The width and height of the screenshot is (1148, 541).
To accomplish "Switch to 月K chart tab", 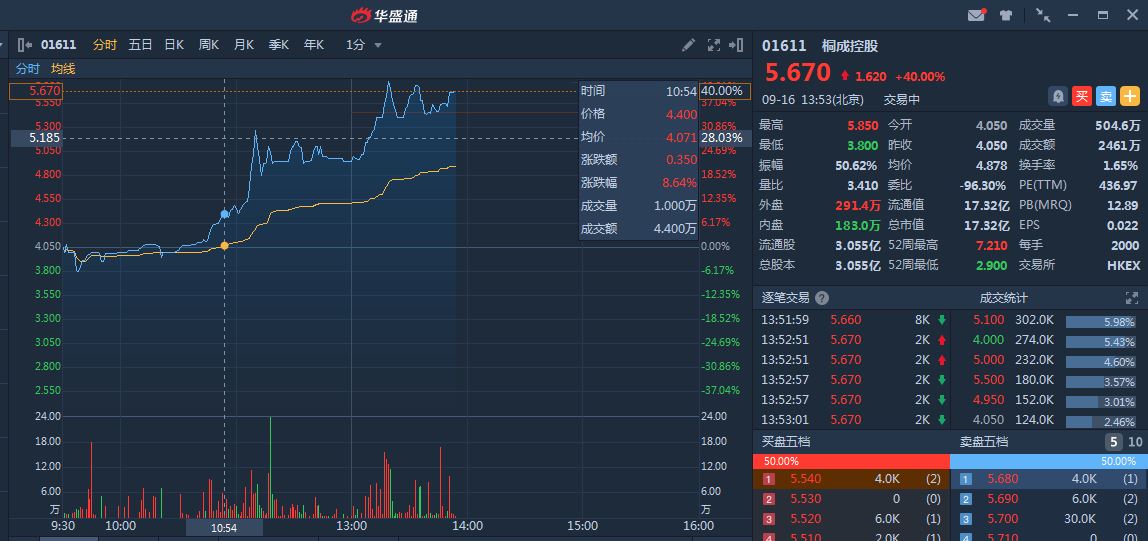I will (244, 45).
